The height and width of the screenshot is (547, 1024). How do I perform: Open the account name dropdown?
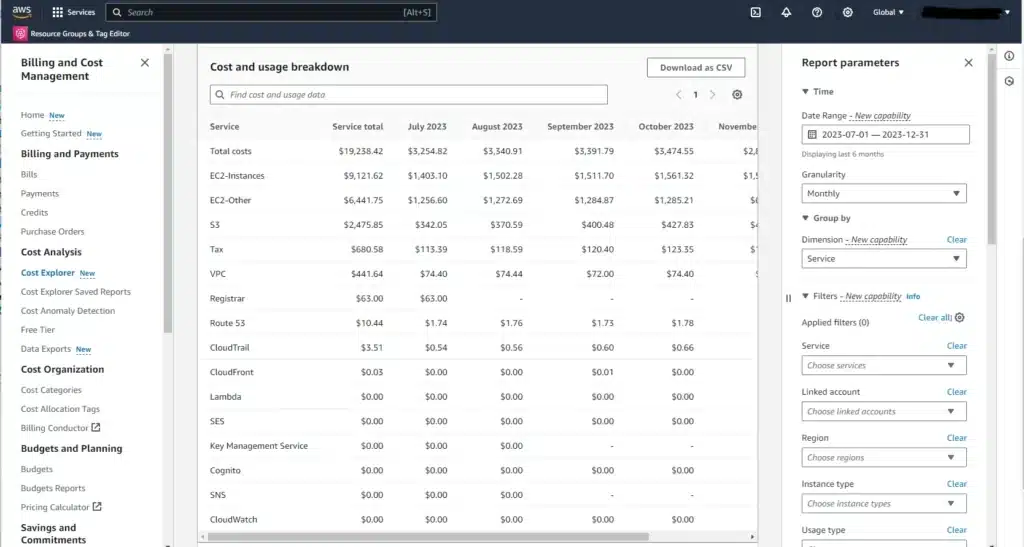(x=967, y=12)
